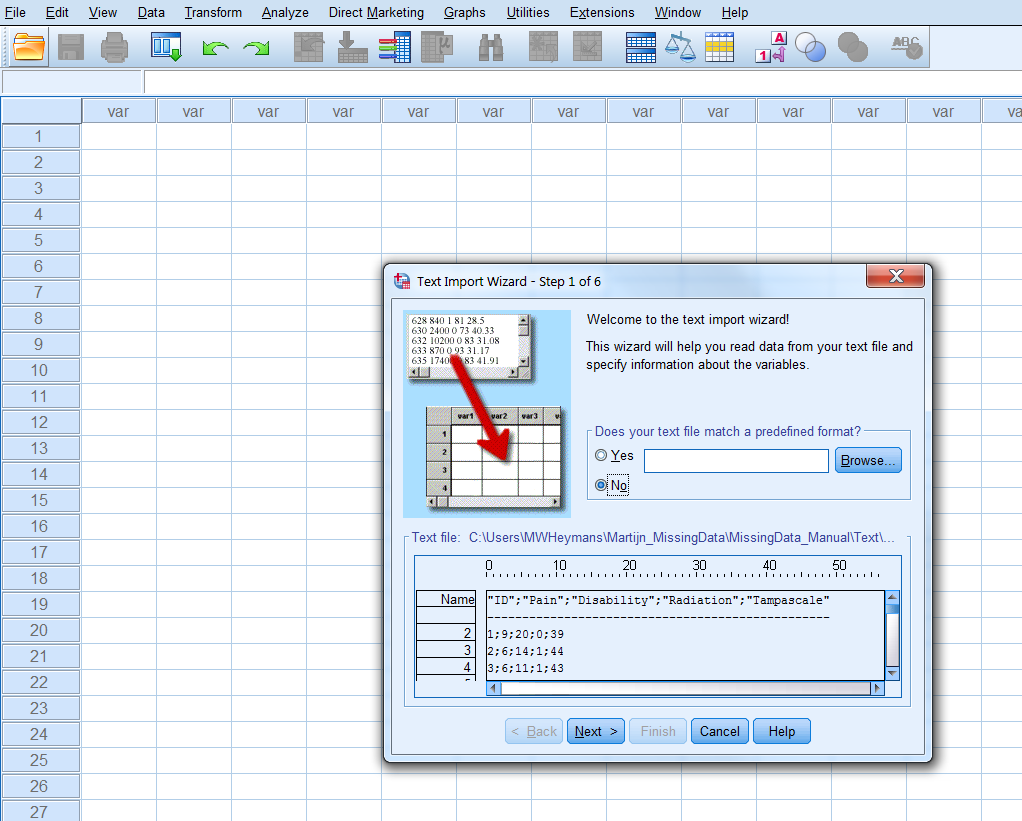Select the Yes radio button
This screenshot has width=1022, height=821.
point(601,456)
